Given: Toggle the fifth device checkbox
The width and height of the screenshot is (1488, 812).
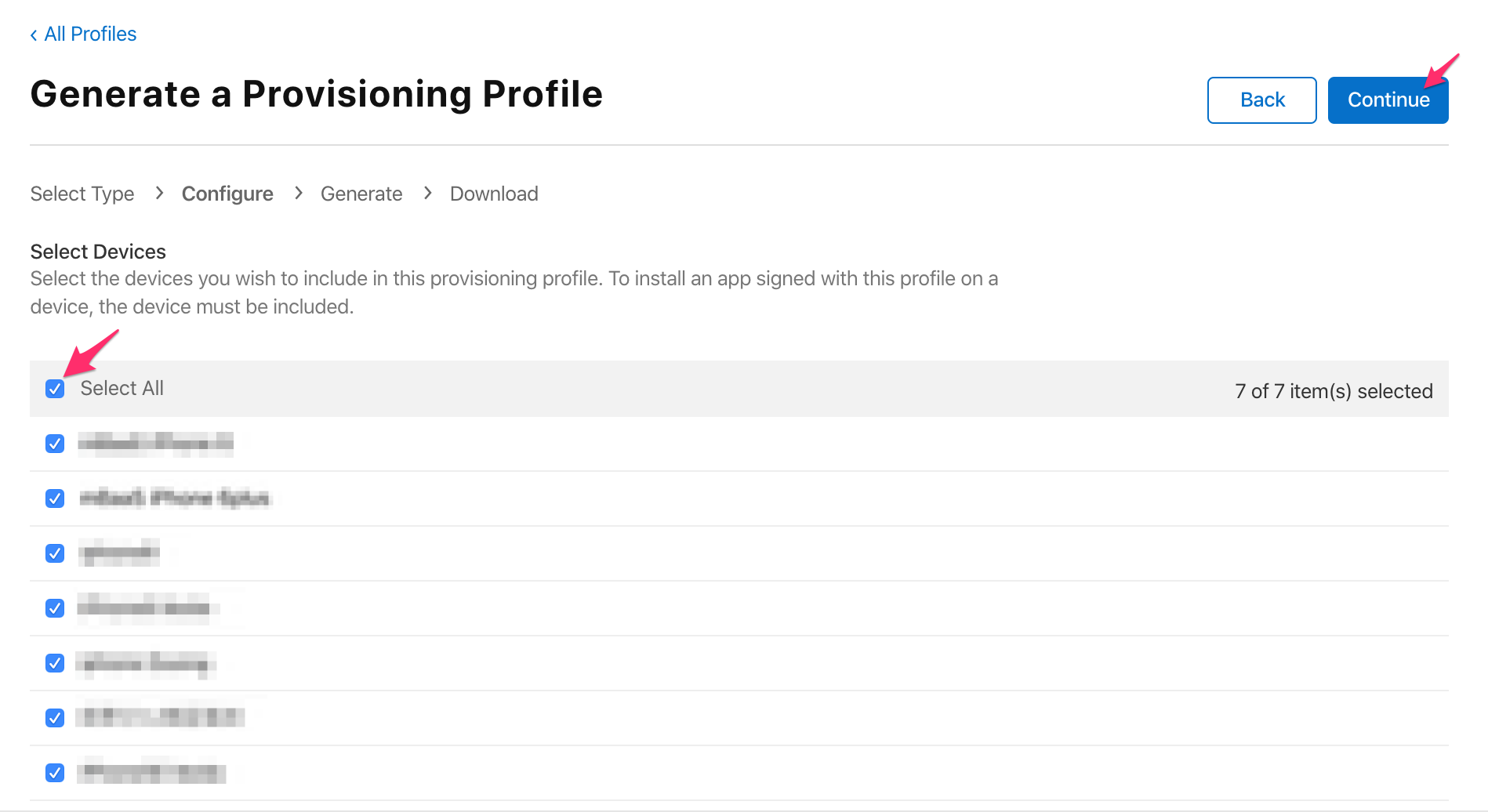Looking at the screenshot, I should coord(55,663).
